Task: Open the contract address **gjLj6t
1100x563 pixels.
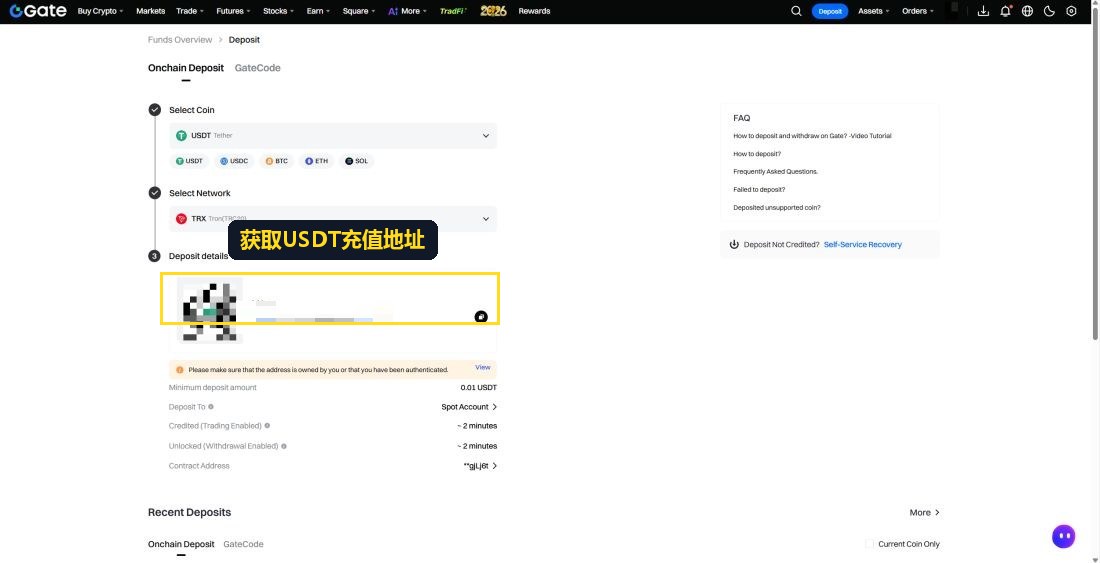Action: tap(481, 466)
